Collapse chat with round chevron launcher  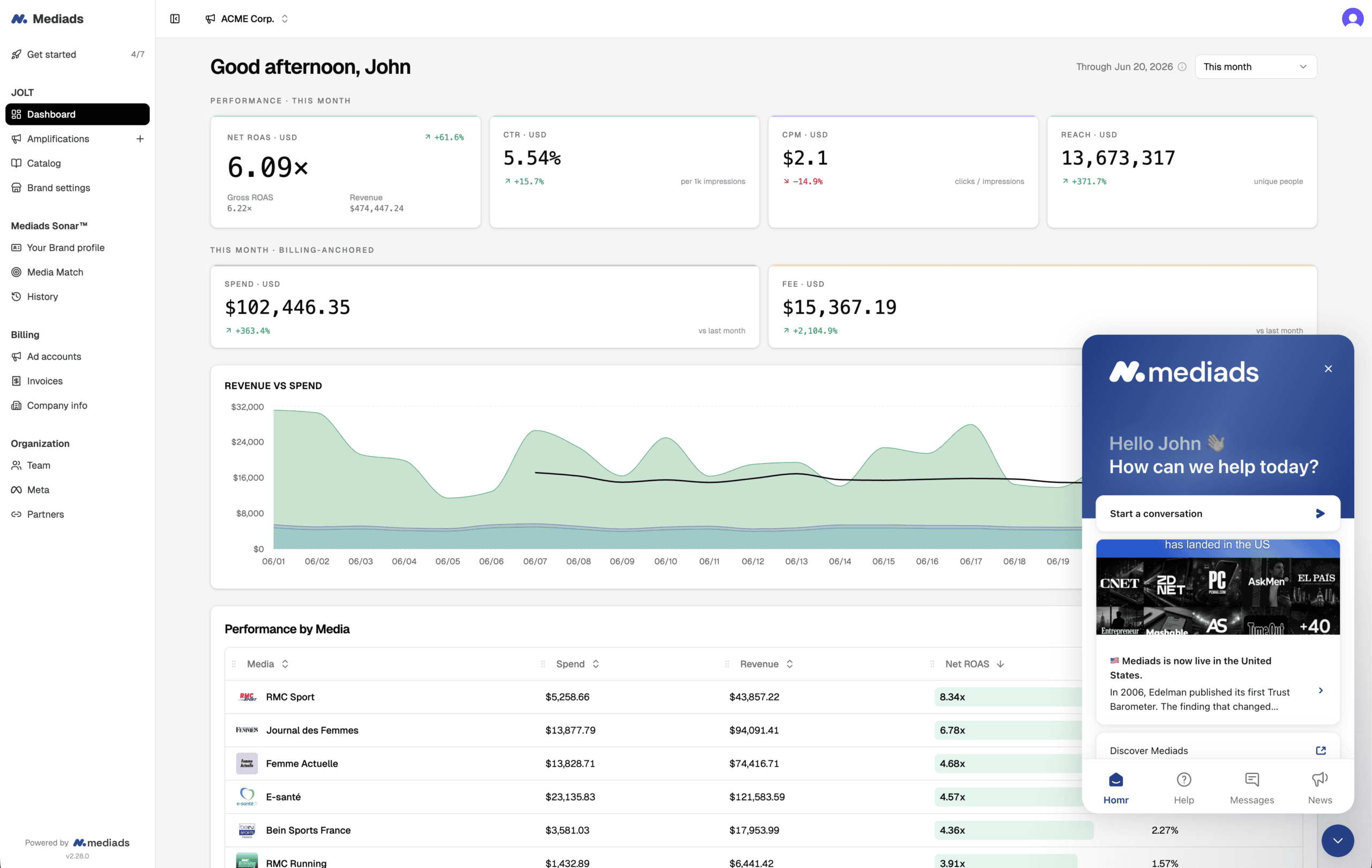point(1337,840)
